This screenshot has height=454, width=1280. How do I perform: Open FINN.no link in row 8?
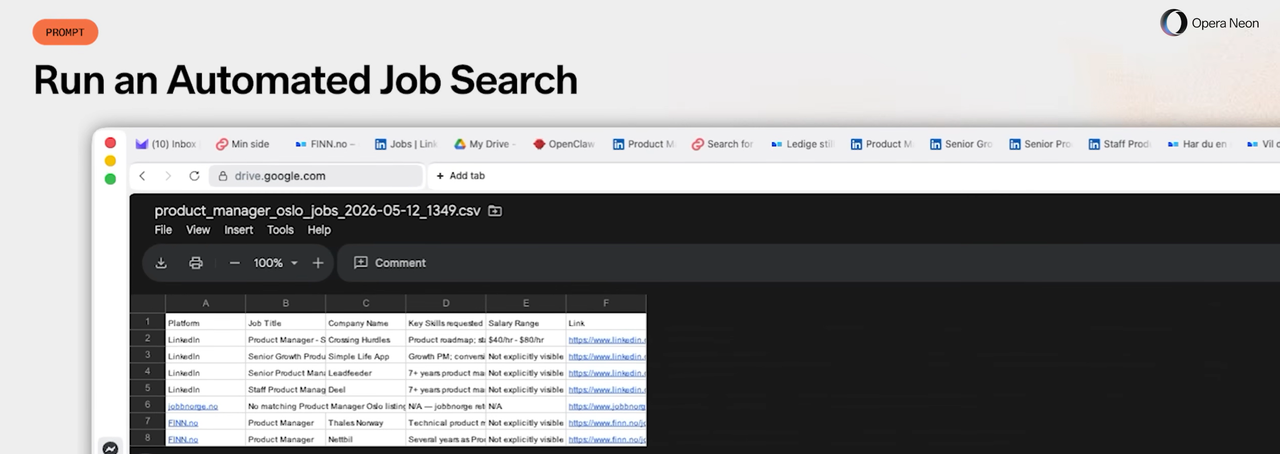(x=183, y=438)
